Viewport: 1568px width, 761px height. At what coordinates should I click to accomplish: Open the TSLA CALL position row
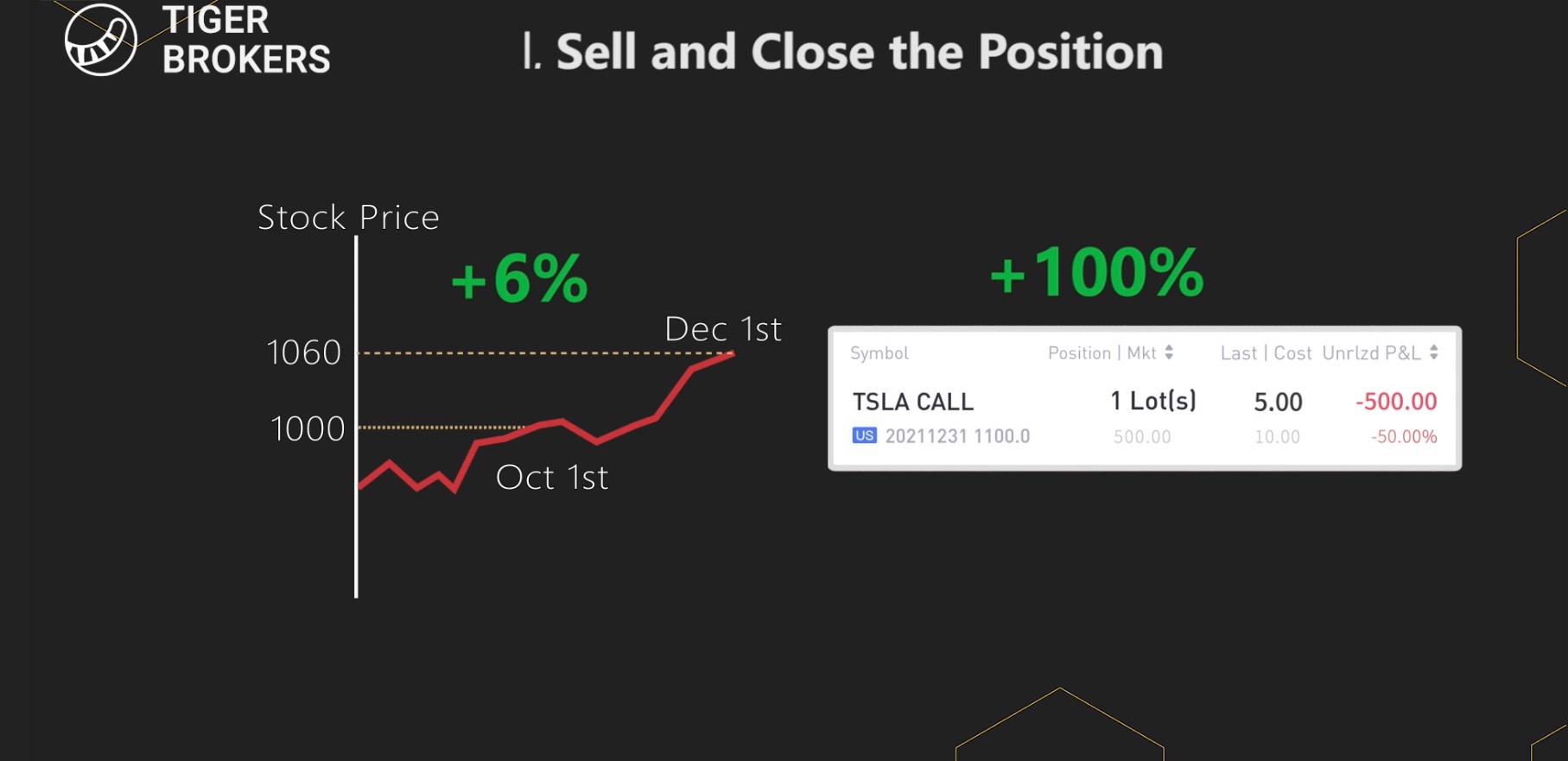click(x=912, y=402)
